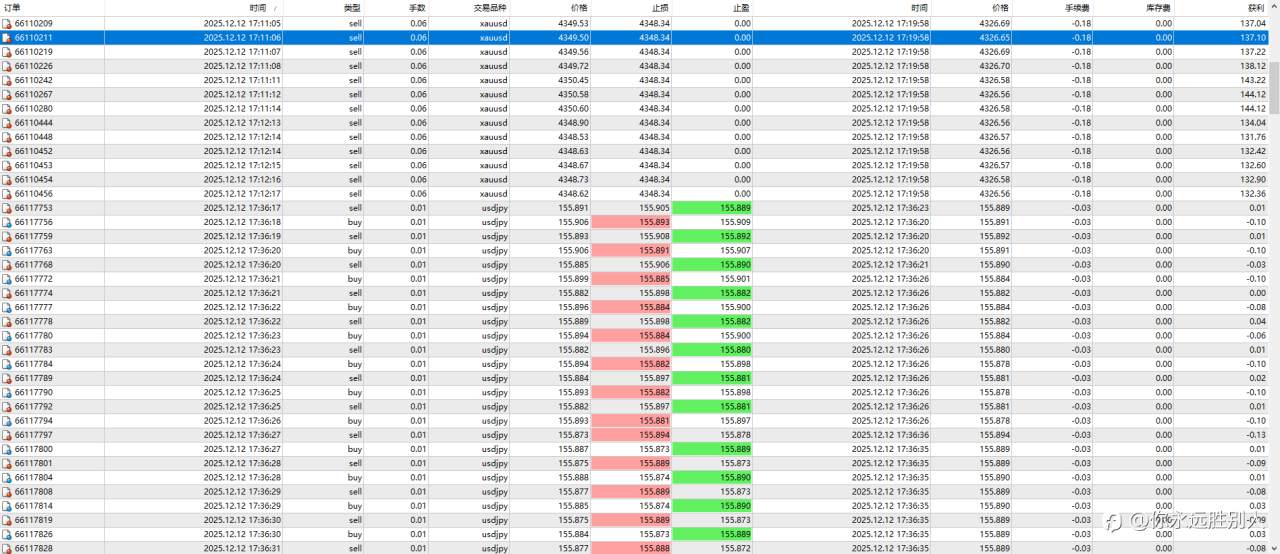The height and width of the screenshot is (554, 1280).
Task: Click the order icon beside 66117768
Action: 7,264
